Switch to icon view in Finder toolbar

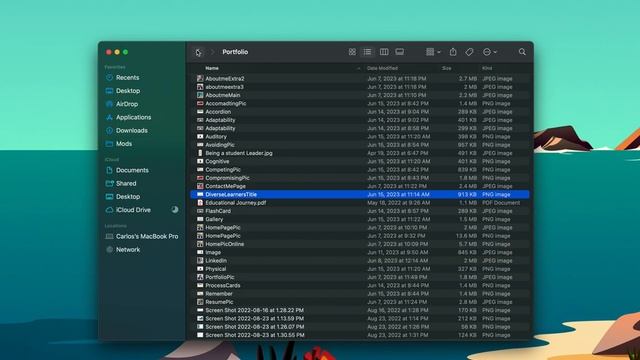pos(352,52)
